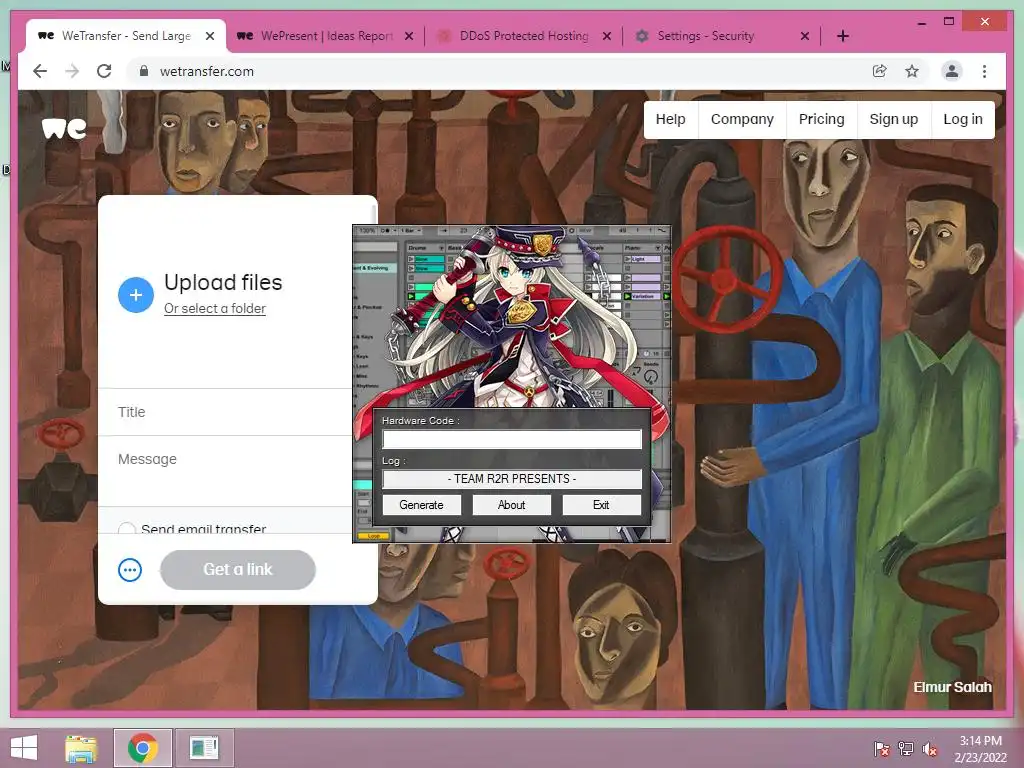Click the blue plus upload files icon
The height and width of the screenshot is (768, 1024).
[136, 295]
